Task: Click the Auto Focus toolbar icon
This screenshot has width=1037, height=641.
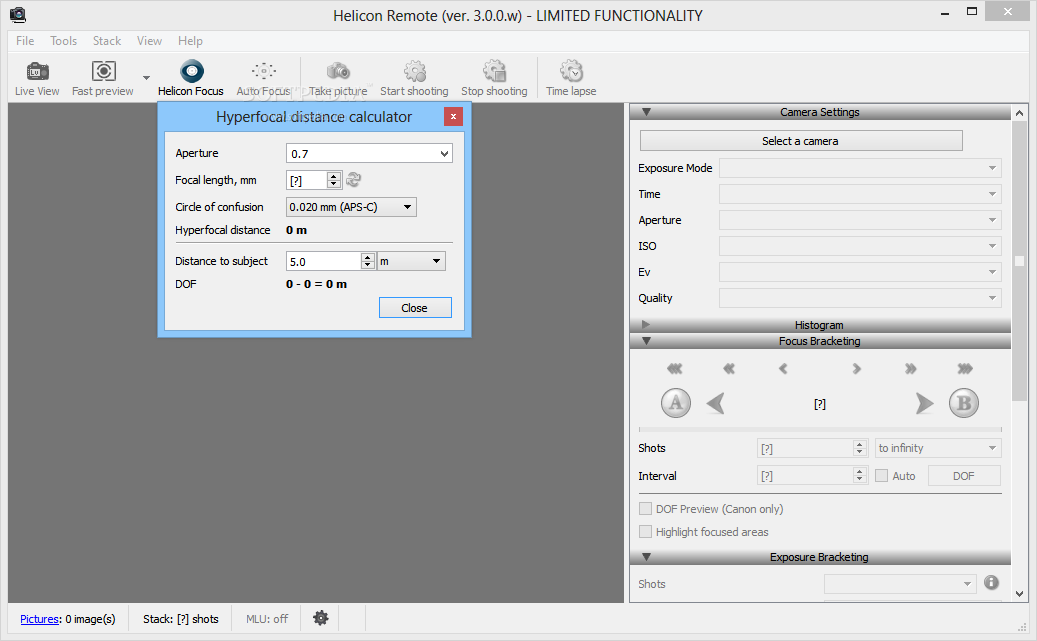Action: click(x=263, y=79)
